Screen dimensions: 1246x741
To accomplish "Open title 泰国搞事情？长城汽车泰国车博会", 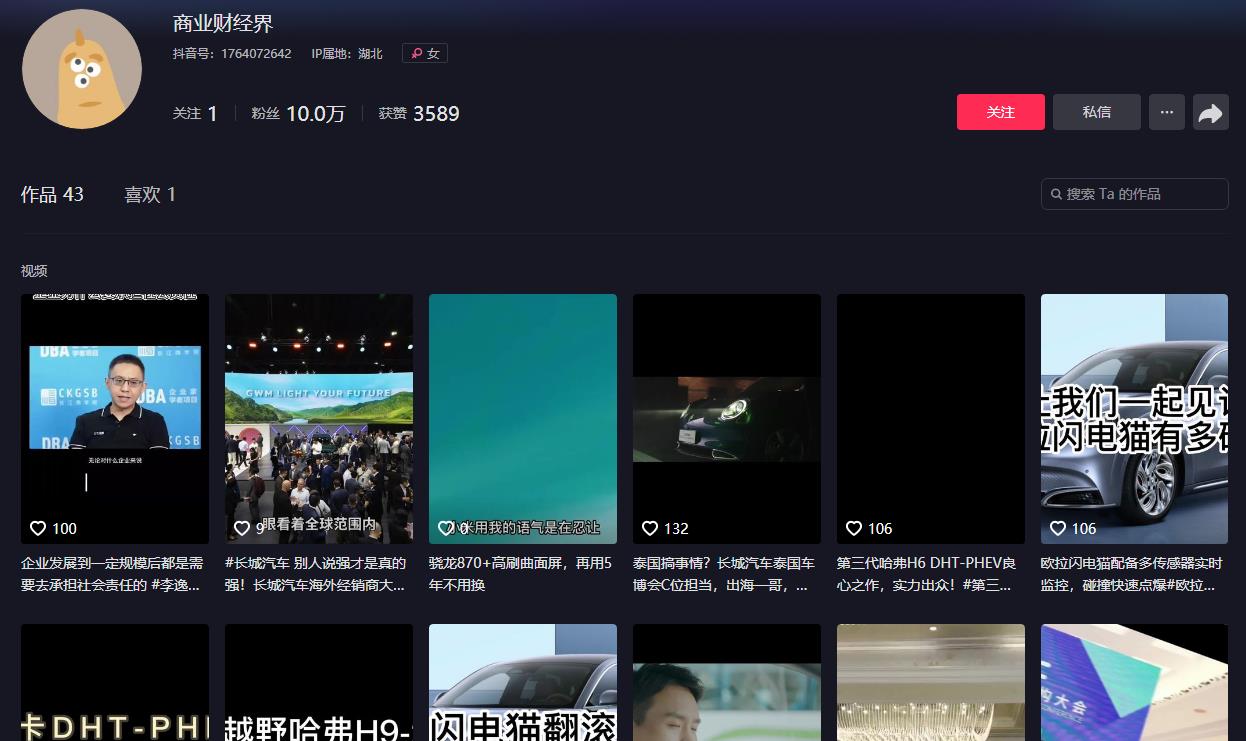I will point(725,574).
